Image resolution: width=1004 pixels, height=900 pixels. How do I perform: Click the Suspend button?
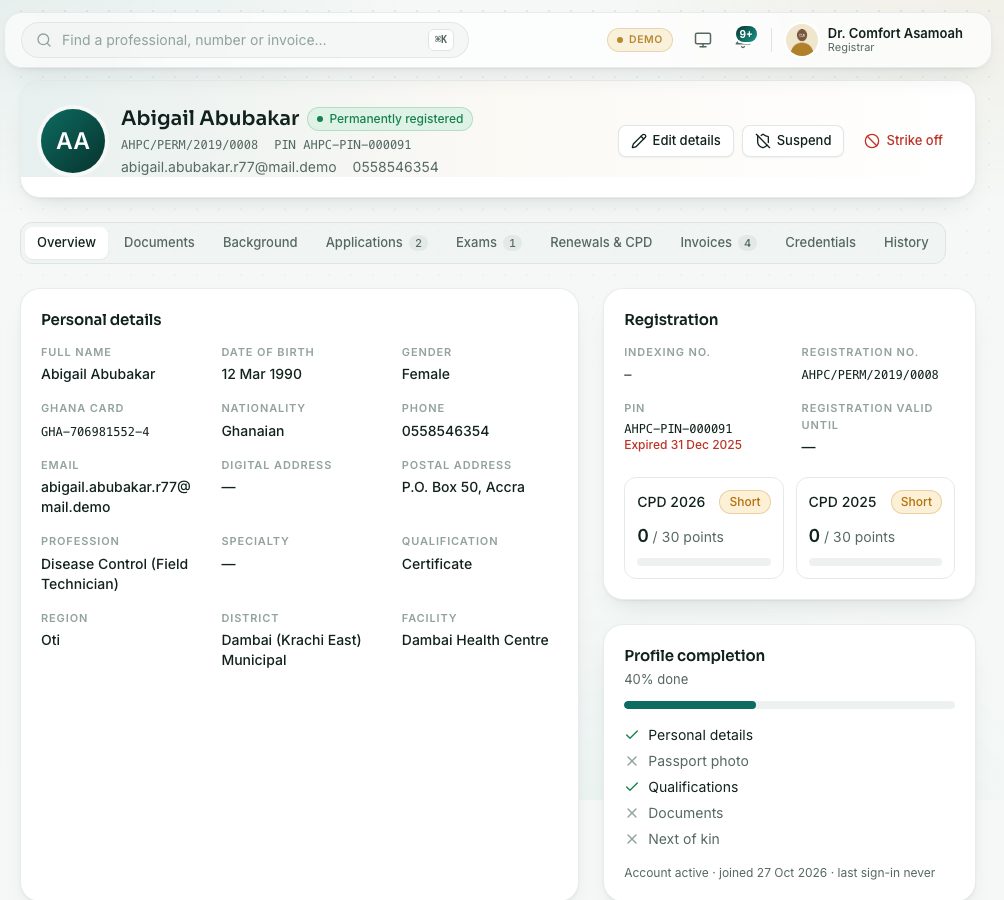[793, 141]
